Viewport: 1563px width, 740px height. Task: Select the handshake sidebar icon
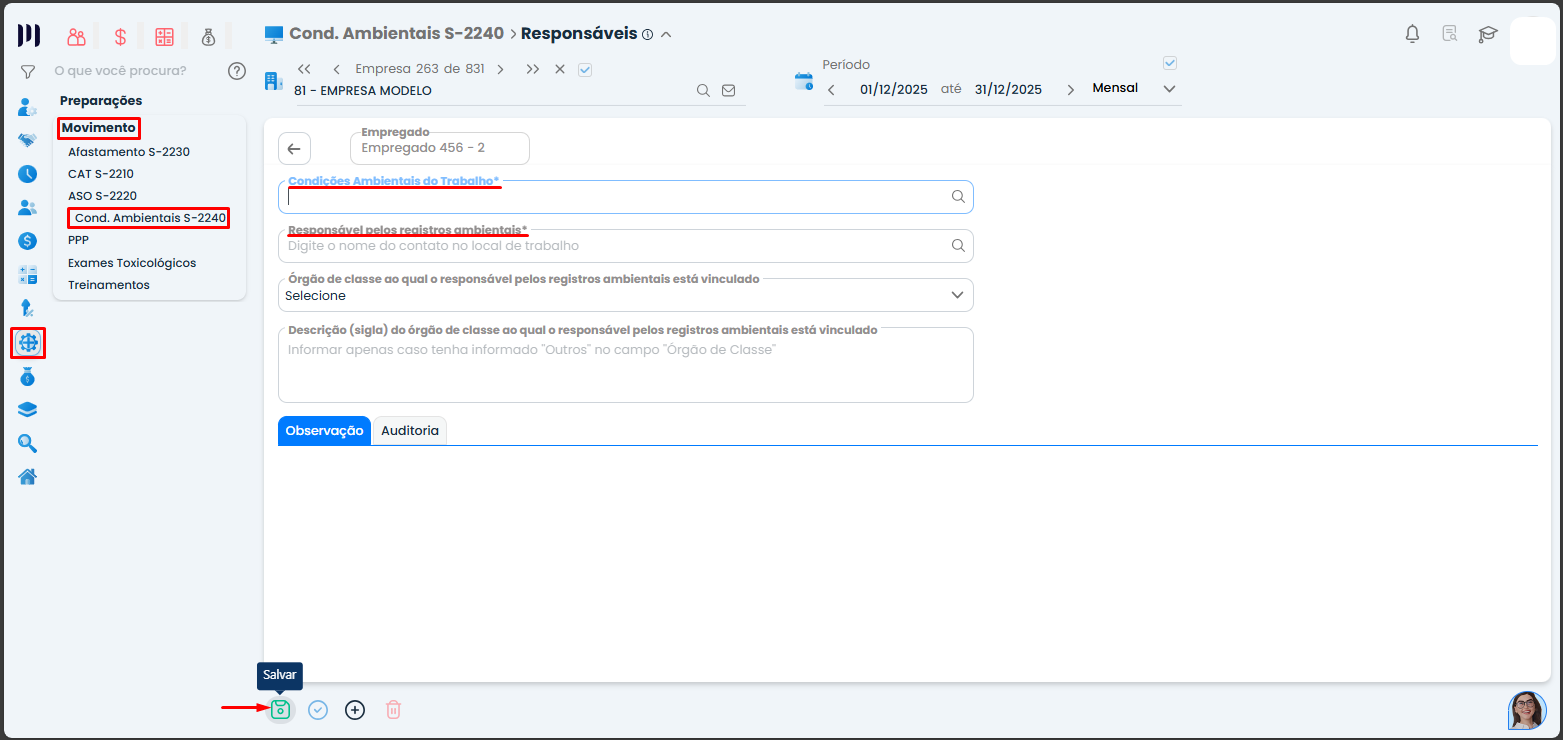pyautogui.click(x=28, y=140)
